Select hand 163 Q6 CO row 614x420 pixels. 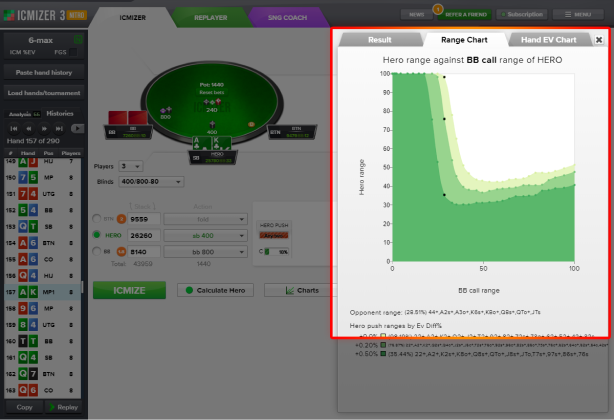point(43,390)
